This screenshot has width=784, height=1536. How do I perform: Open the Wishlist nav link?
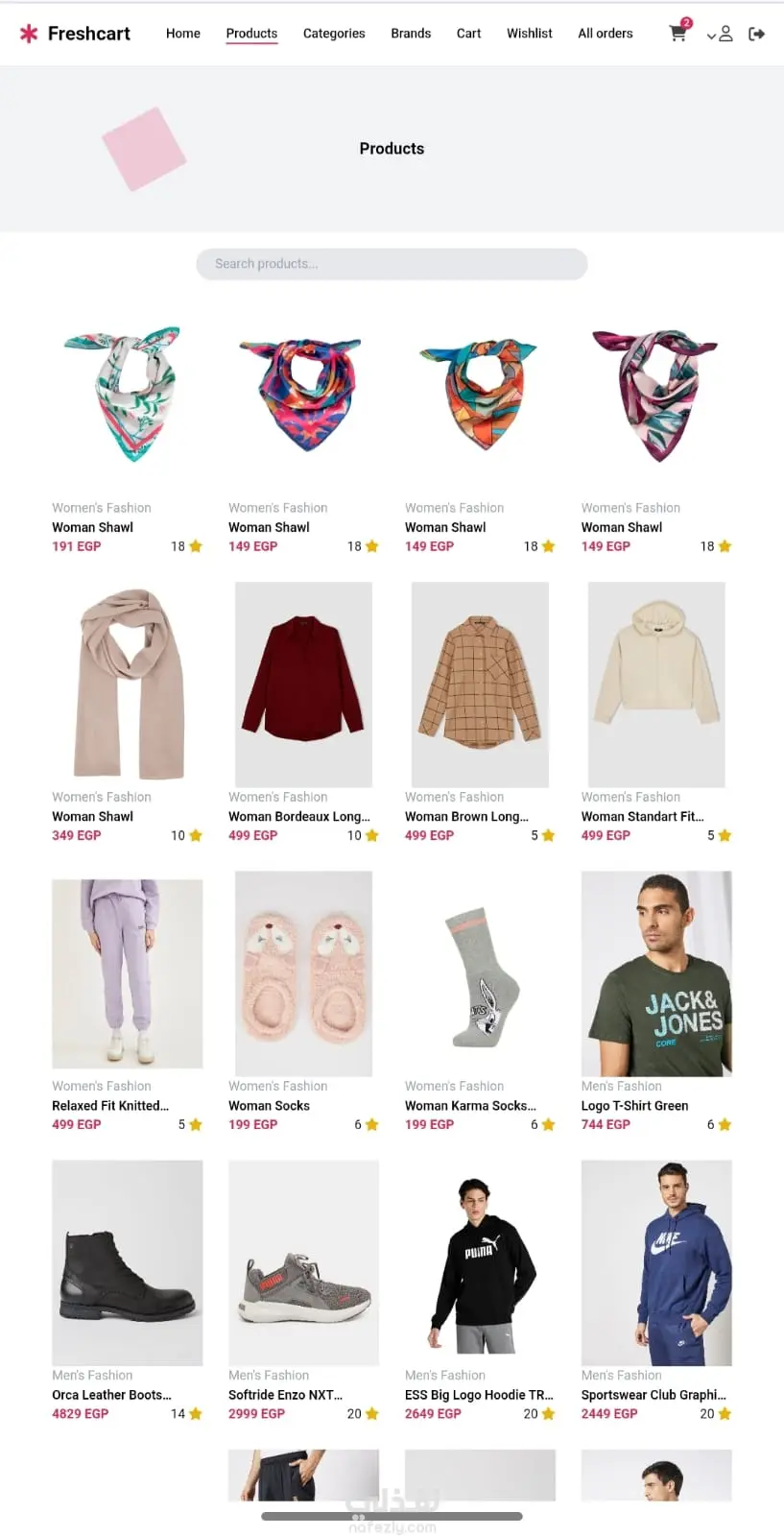coord(530,34)
